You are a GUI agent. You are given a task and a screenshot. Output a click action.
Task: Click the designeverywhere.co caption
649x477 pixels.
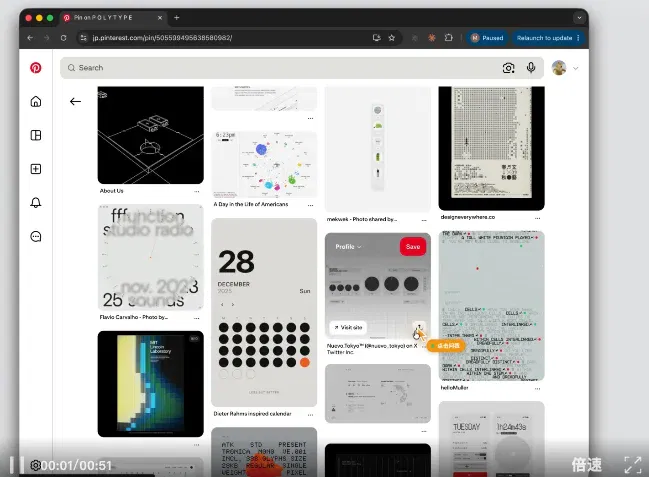click(x=468, y=217)
